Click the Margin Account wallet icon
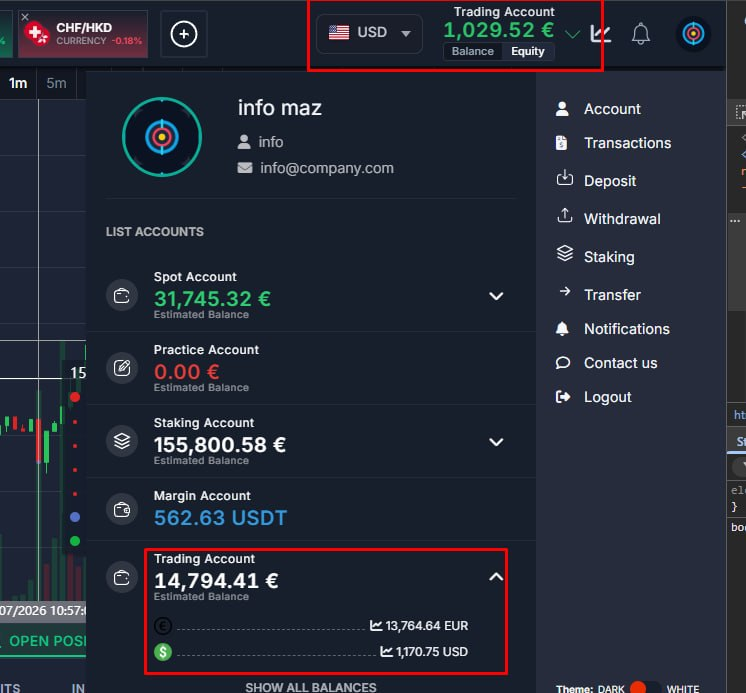This screenshot has width=746, height=693. 122,509
